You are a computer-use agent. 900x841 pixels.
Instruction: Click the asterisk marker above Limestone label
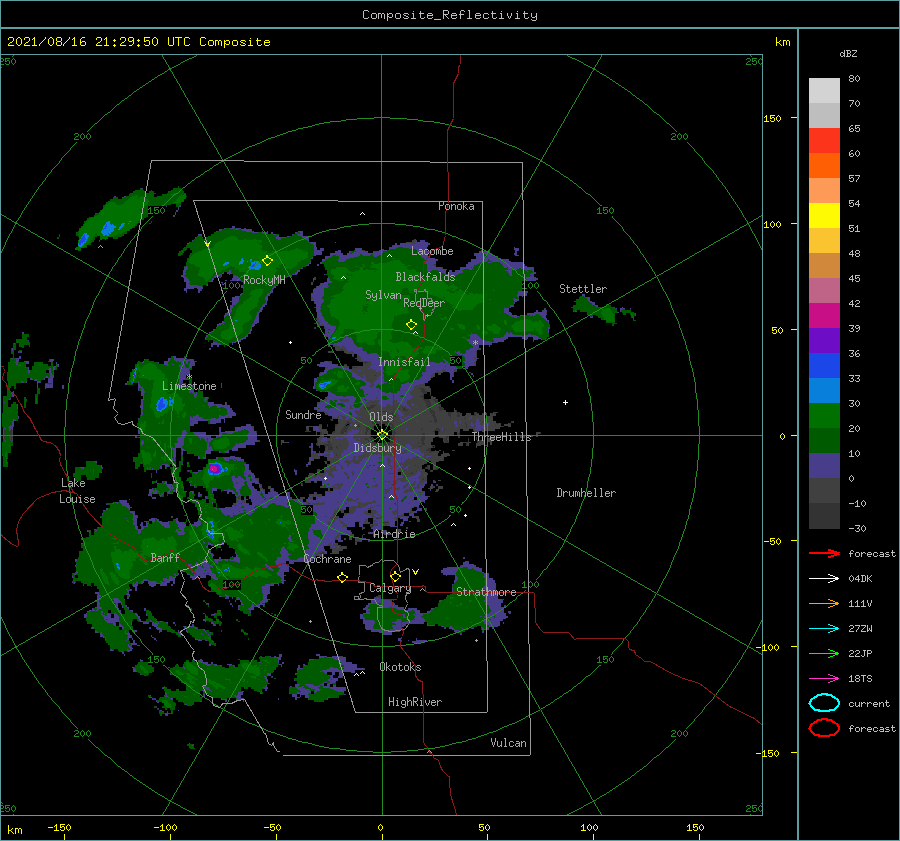click(189, 377)
